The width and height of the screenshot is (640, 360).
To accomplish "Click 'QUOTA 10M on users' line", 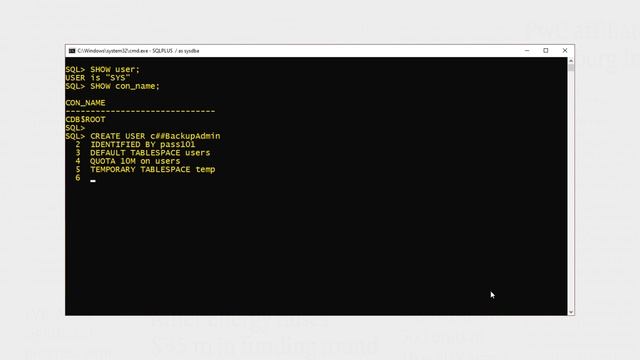I will click(x=135, y=161).
